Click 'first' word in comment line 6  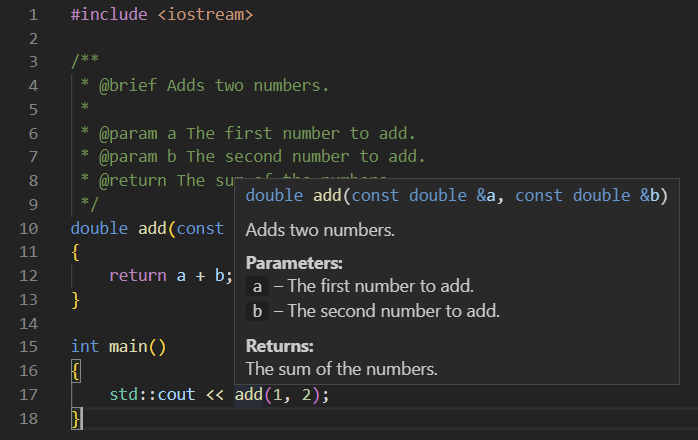click(248, 134)
